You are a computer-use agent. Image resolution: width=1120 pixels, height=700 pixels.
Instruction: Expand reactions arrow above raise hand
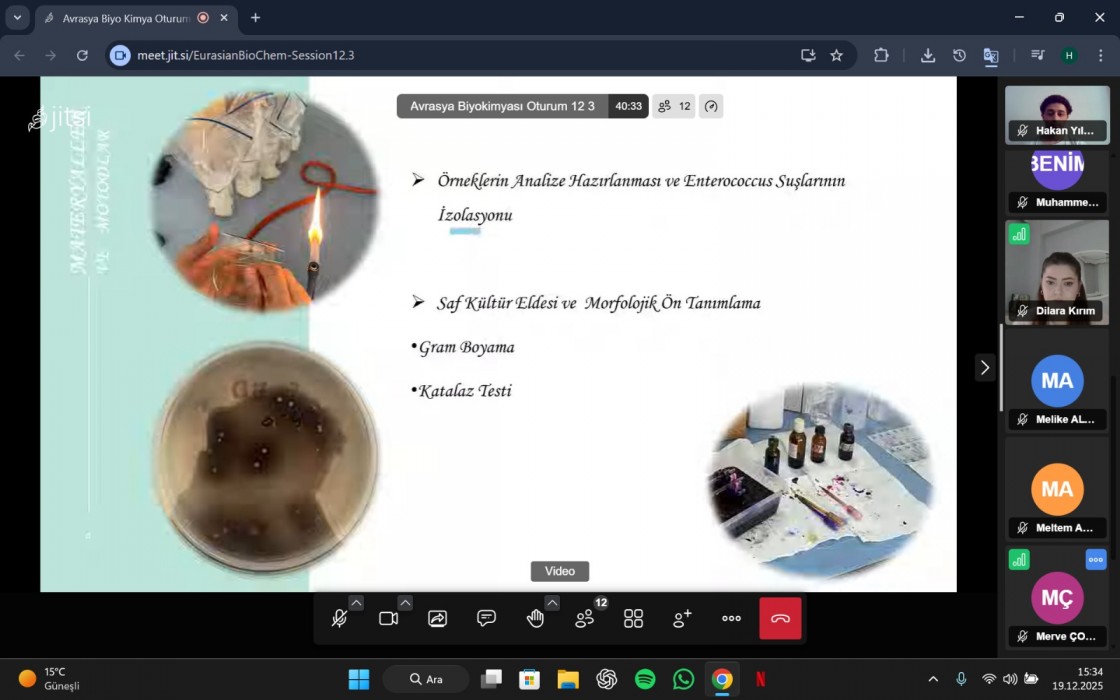pos(552,603)
